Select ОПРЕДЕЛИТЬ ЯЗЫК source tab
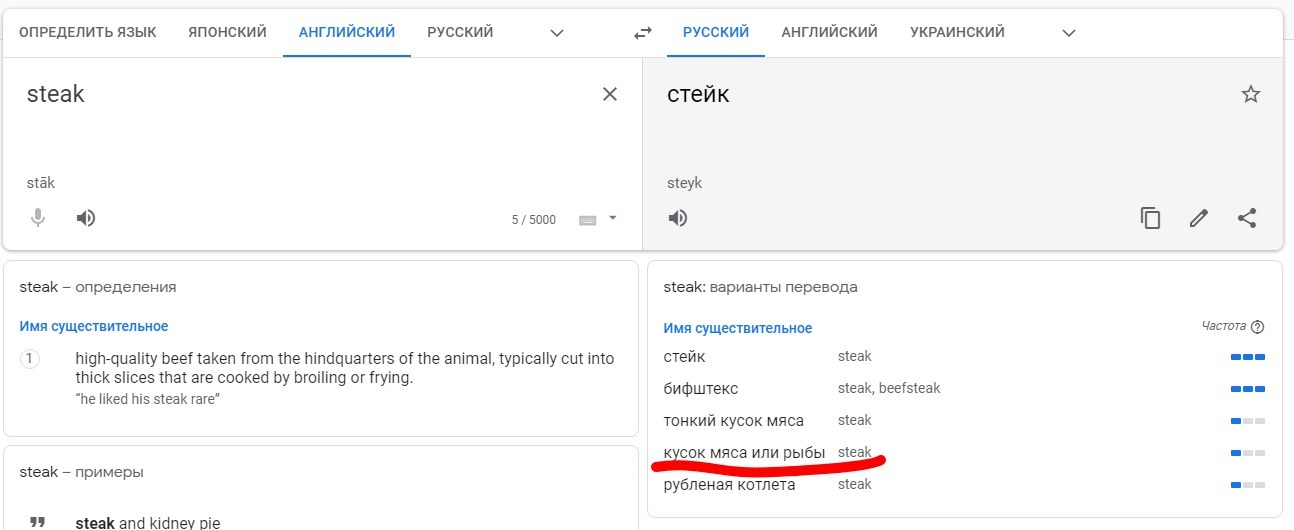 coord(88,33)
